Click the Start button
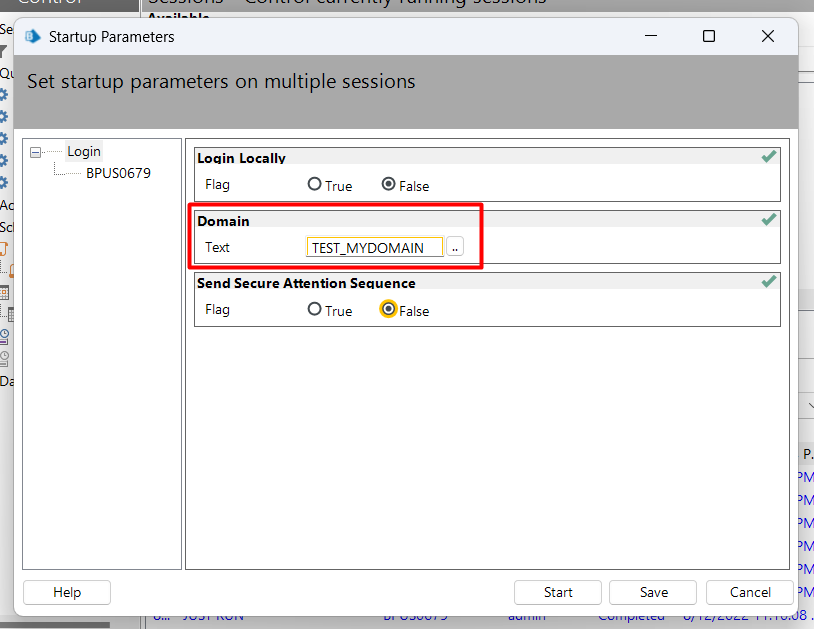The width and height of the screenshot is (814, 629). pyautogui.click(x=558, y=592)
